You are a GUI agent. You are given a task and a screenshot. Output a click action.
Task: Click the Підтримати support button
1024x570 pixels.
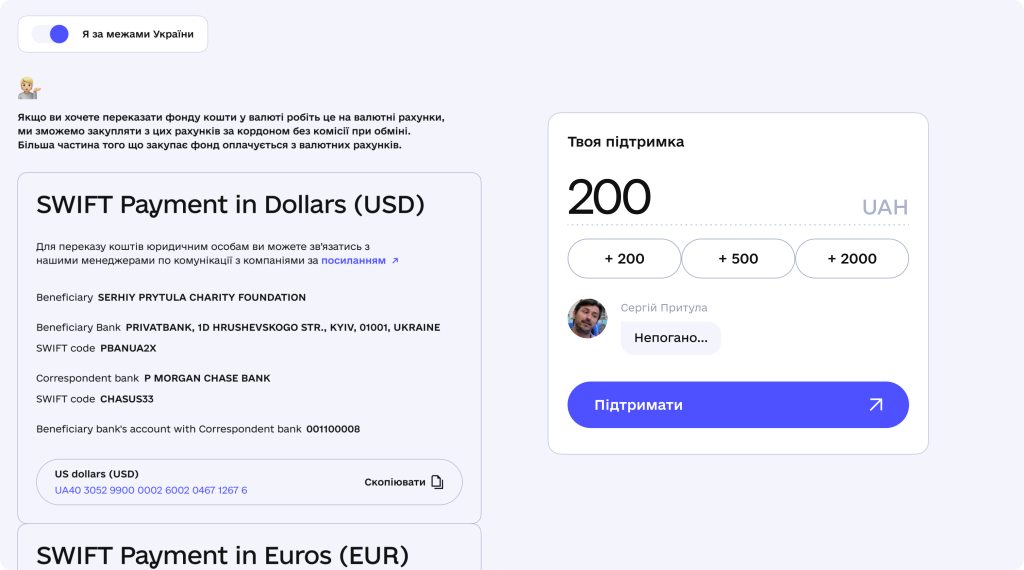click(x=738, y=405)
